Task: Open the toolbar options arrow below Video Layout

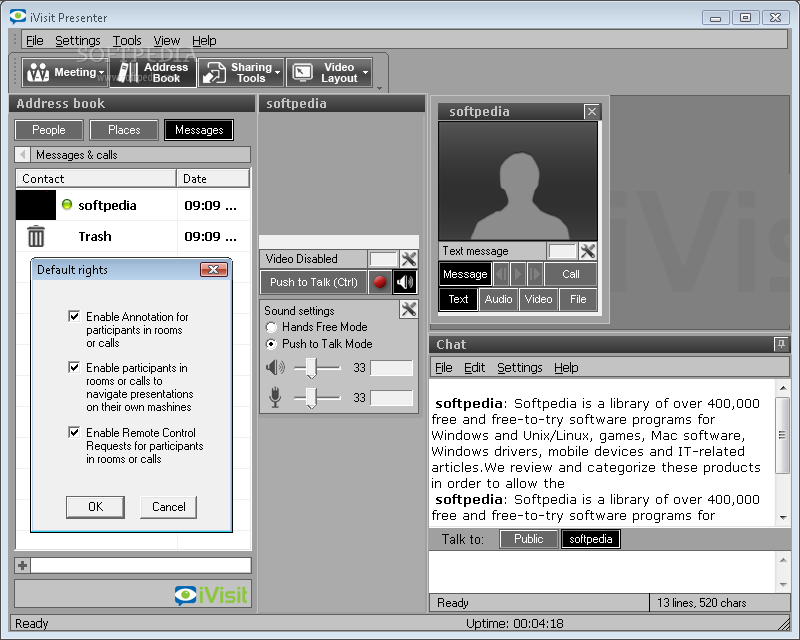Action: [380, 89]
